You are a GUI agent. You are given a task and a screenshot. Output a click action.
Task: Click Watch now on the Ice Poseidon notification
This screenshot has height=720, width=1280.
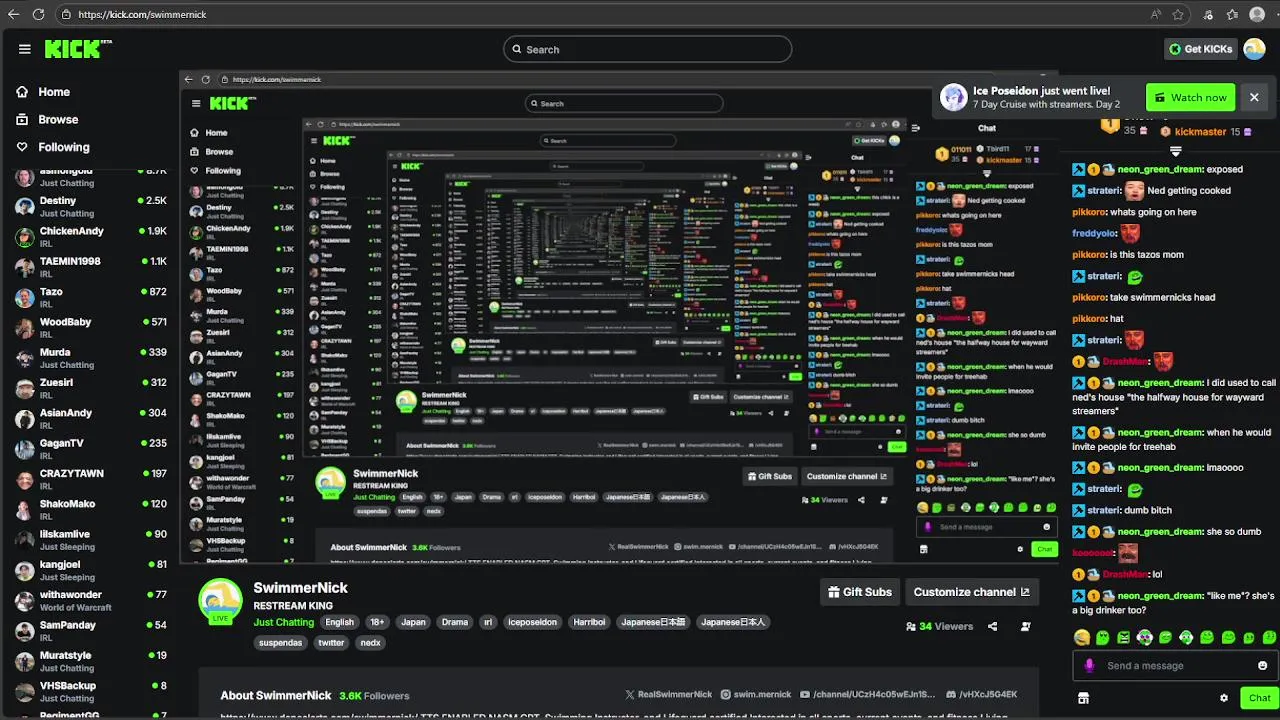(x=1190, y=97)
